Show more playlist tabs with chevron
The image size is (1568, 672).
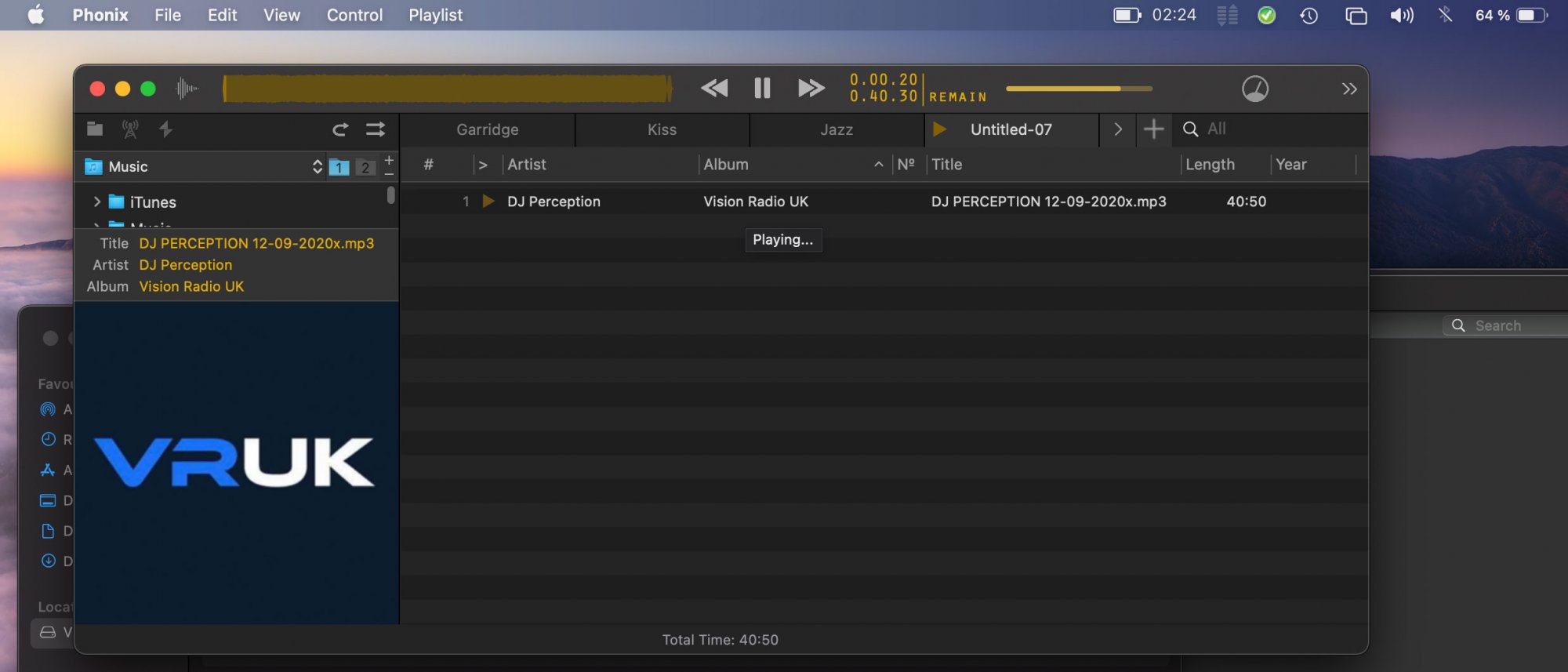[x=1118, y=129]
